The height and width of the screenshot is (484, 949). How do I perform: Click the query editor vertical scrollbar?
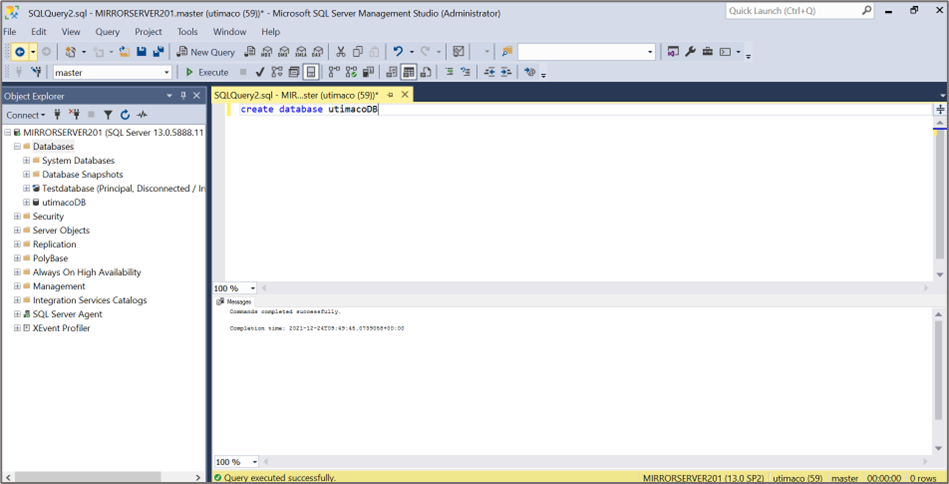(x=940, y=200)
